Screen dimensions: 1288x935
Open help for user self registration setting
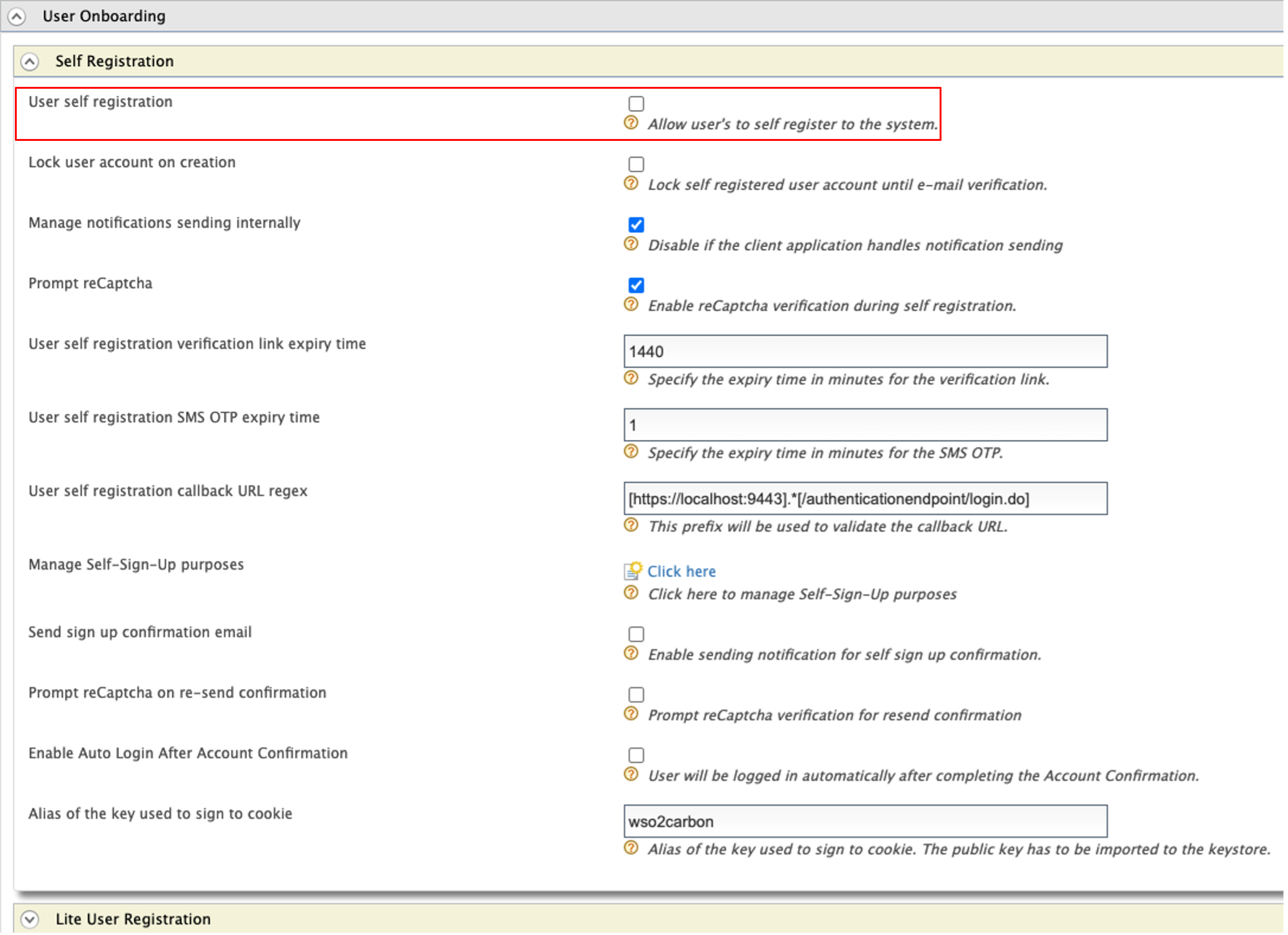(x=631, y=123)
